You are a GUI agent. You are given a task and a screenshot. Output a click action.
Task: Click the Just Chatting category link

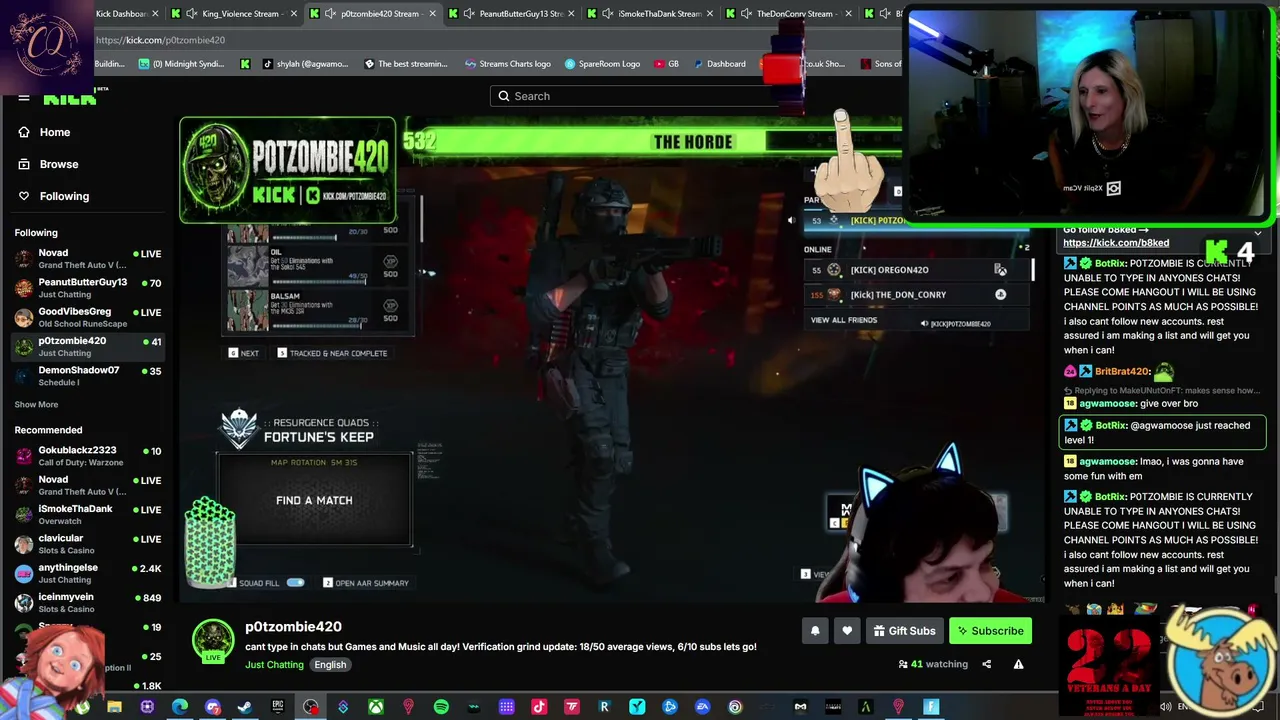click(274, 665)
